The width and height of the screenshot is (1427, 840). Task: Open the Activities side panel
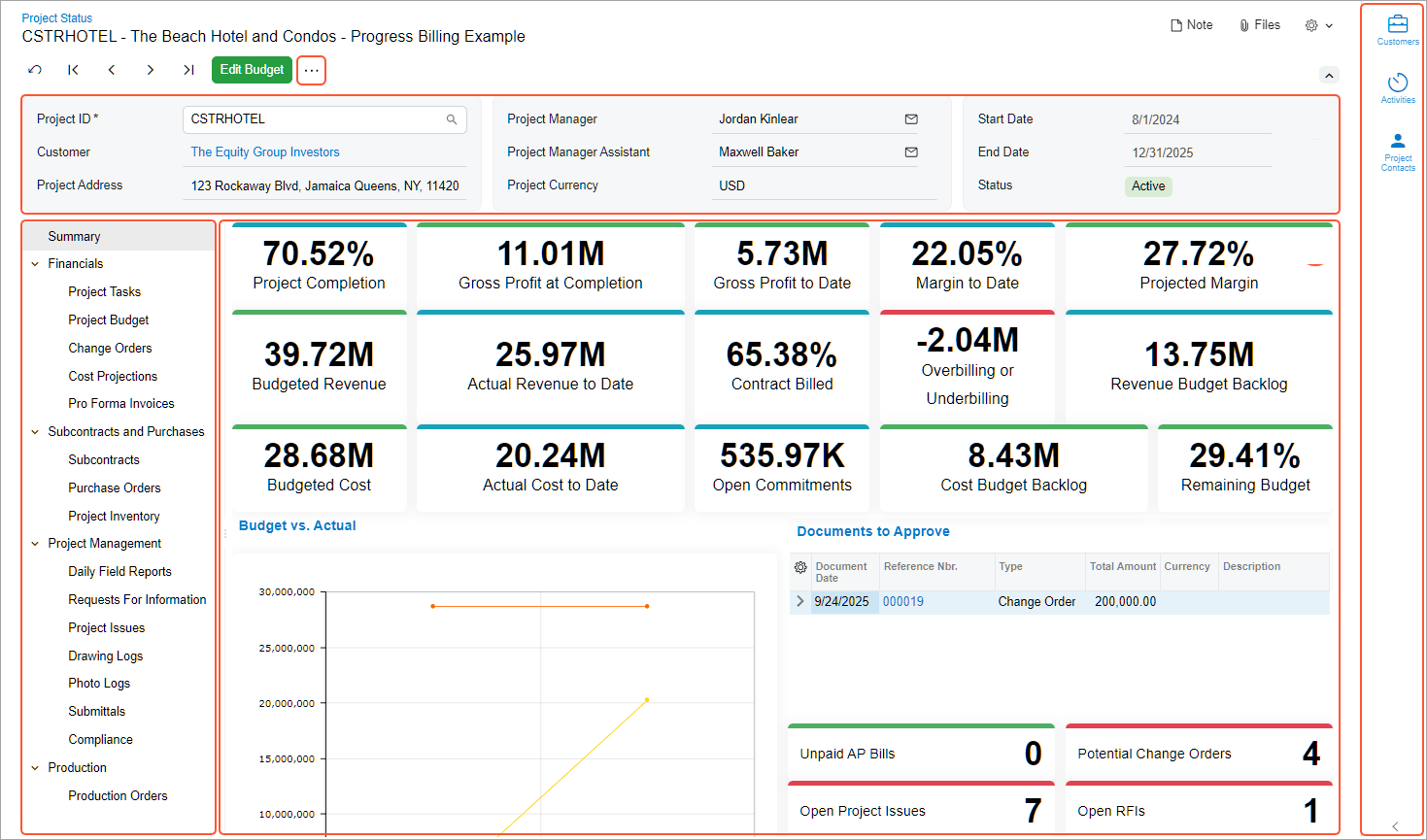click(x=1397, y=85)
